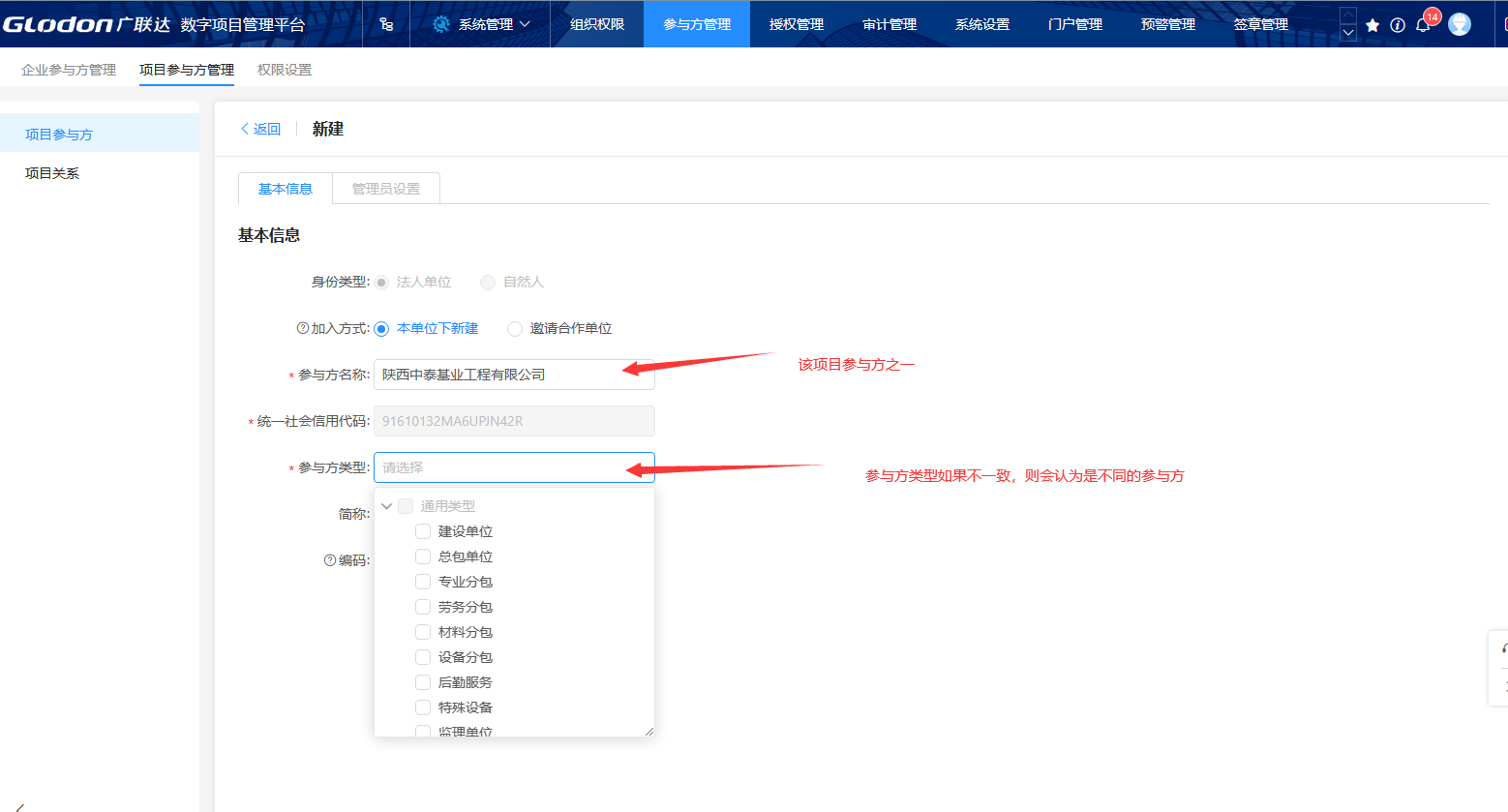This screenshot has width=1508, height=812.
Task: Switch to 项目参与方管理 sub-tab
Action: [187, 70]
